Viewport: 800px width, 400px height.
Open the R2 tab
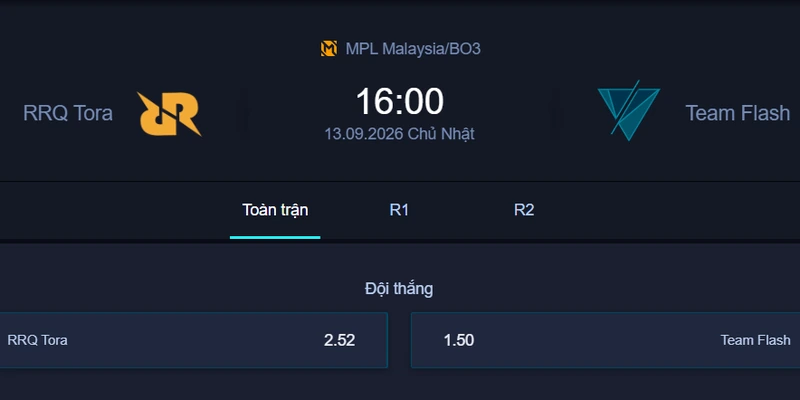pos(524,210)
